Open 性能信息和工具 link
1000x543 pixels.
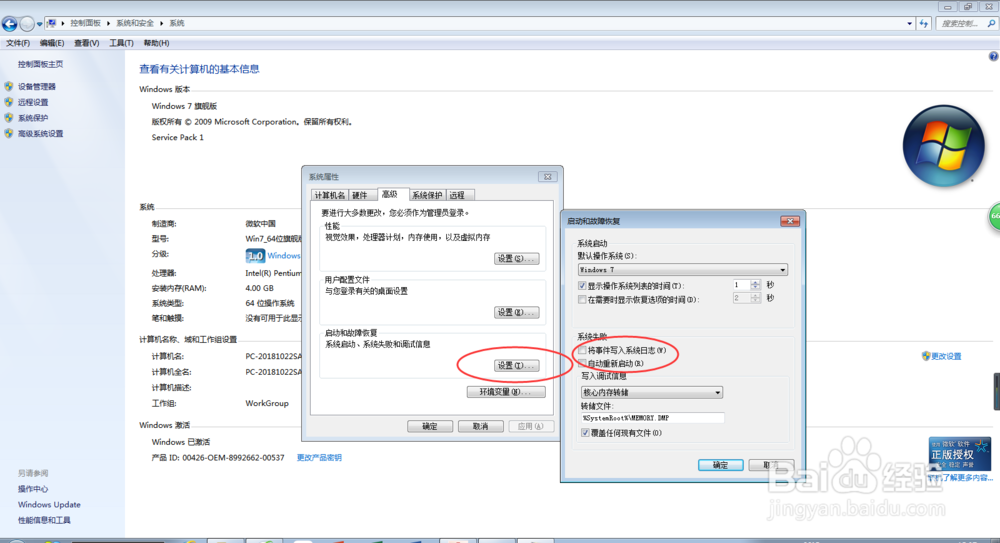click(x=44, y=520)
